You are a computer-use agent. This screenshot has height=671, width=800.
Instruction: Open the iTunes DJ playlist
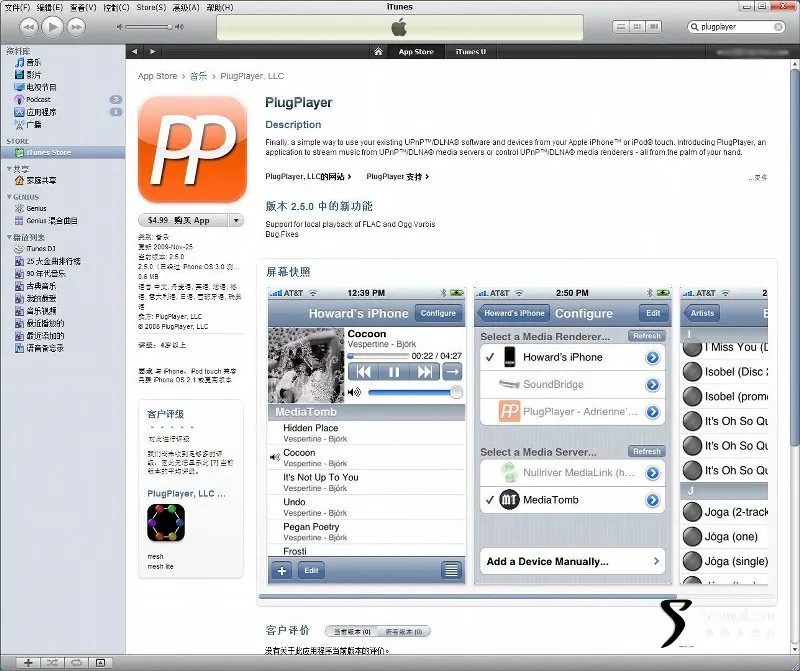click(x=41, y=249)
